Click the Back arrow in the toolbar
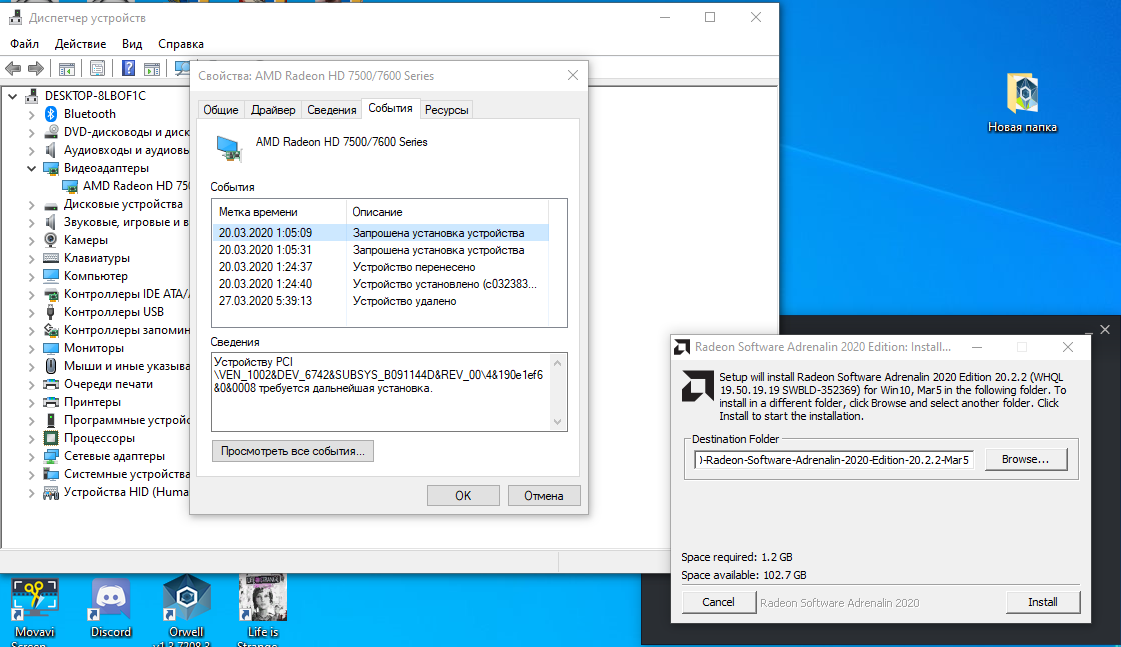Screen dimensions: 1121x647 [13, 69]
